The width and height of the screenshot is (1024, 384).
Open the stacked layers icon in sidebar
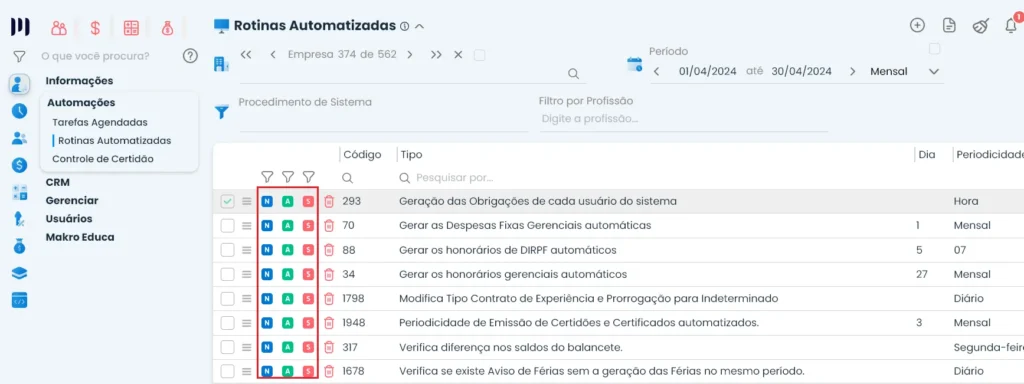[x=20, y=274]
